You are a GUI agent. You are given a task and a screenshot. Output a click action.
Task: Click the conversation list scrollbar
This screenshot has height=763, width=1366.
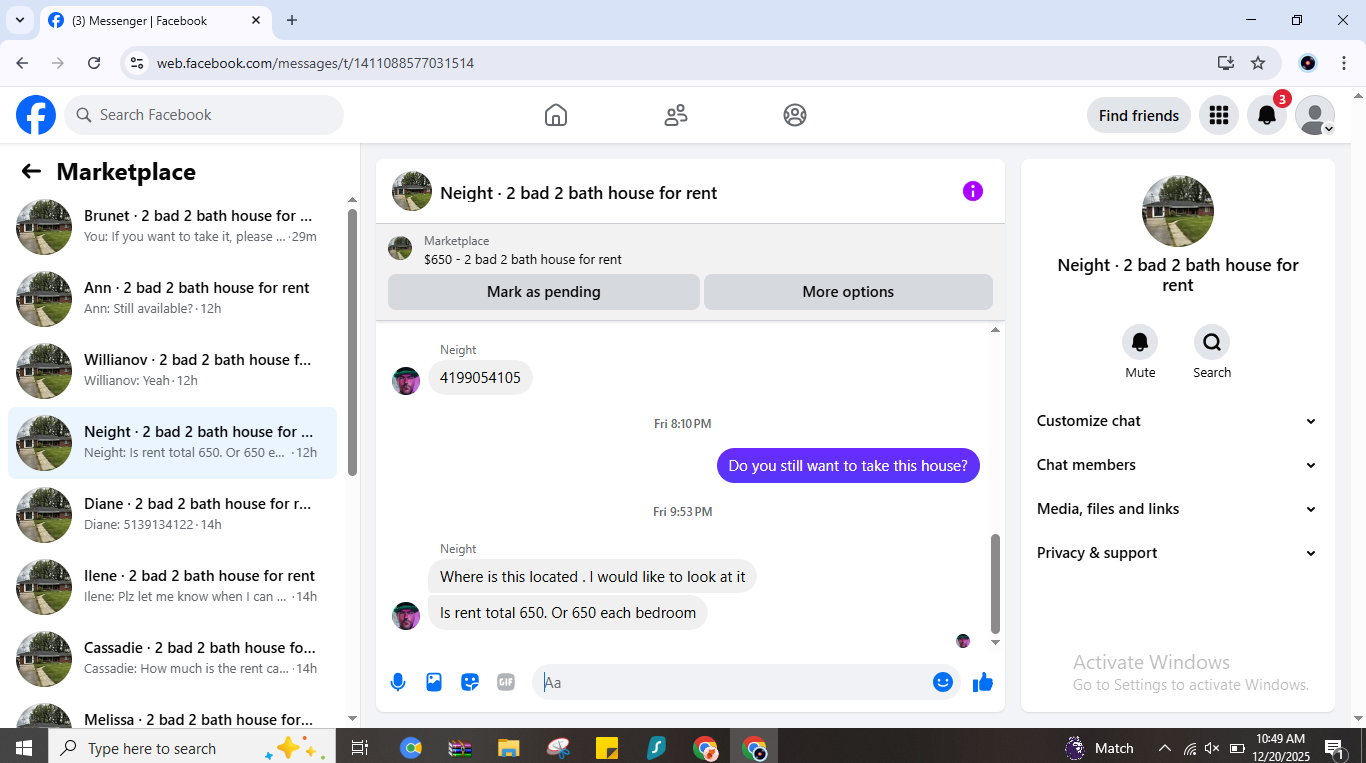352,342
